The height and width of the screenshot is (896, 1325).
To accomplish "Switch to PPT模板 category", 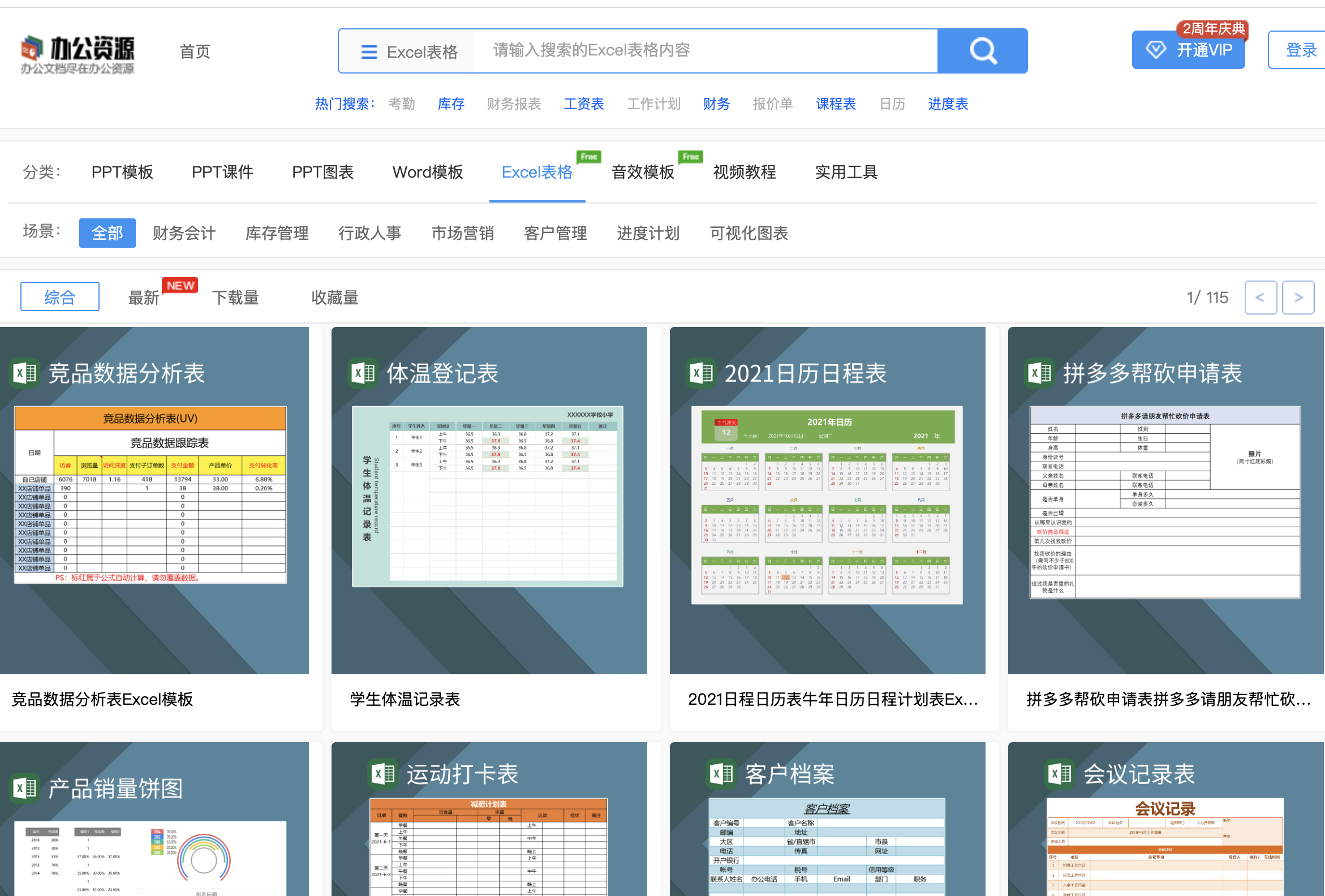I will 122,172.
